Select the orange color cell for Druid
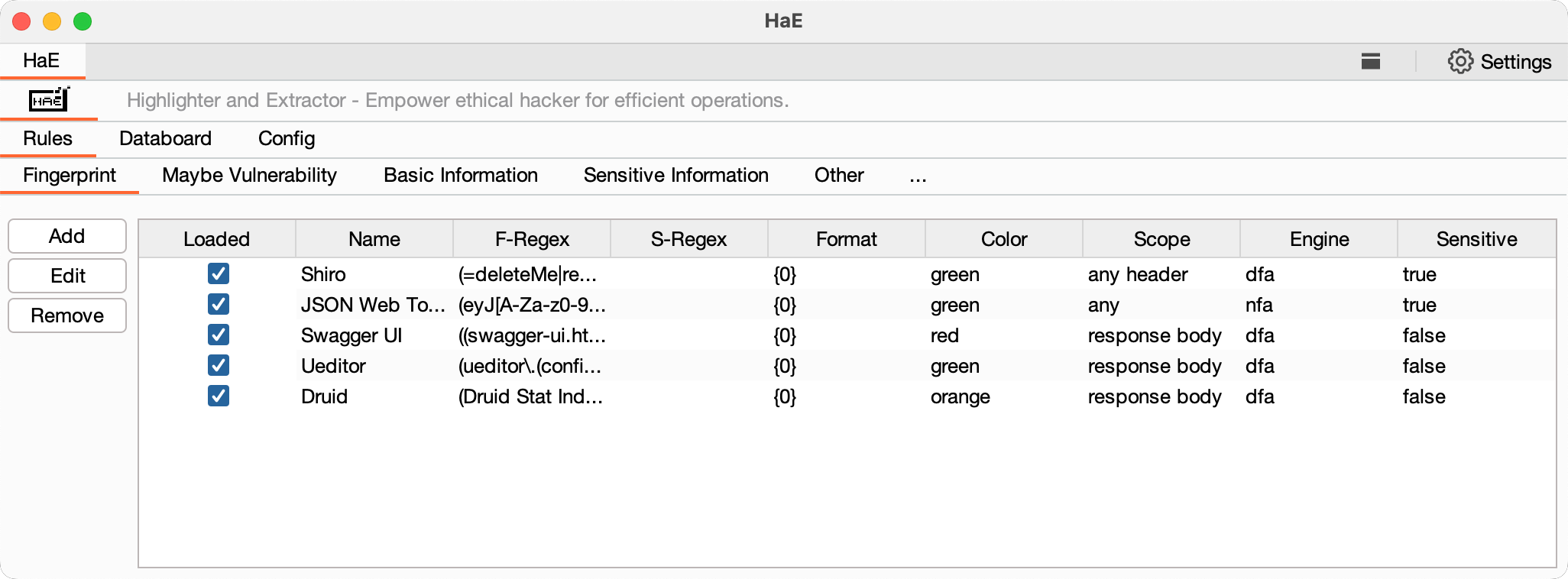The height and width of the screenshot is (579, 1568). click(960, 396)
